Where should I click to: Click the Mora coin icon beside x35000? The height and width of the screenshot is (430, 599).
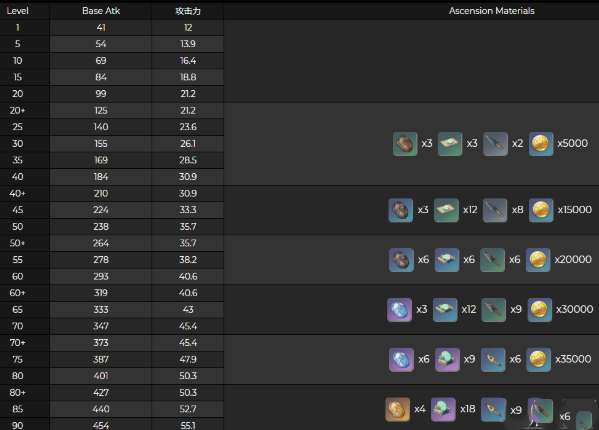point(538,360)
